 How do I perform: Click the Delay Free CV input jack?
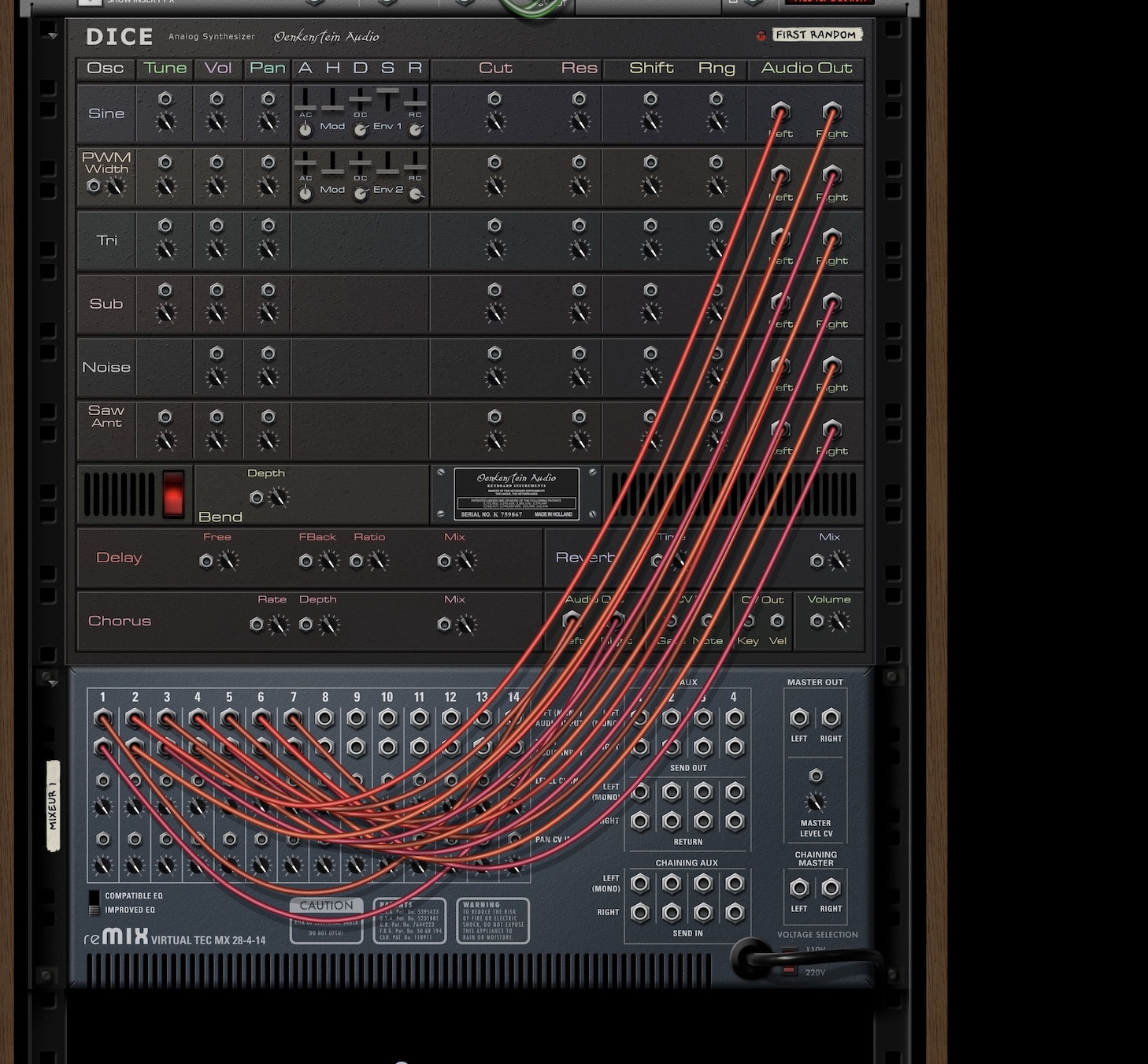pyautogui.click(x=206, y=561)
